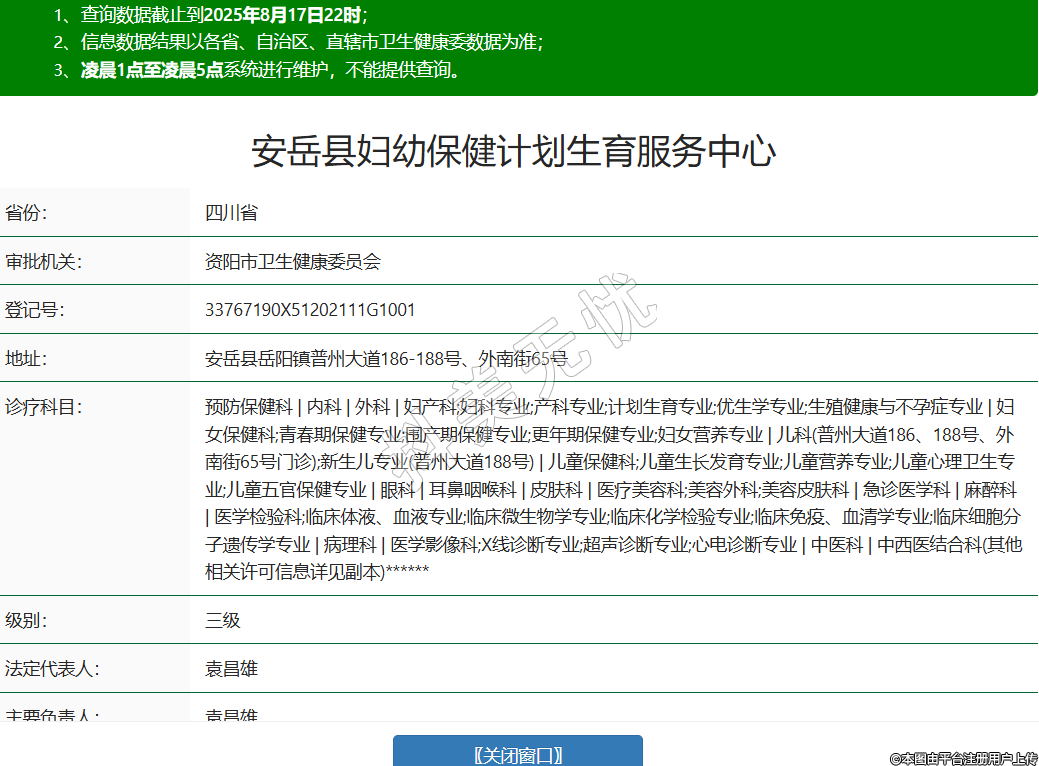This screenshot has width=1039, height=766.
Task: Click the 登记号 field label
Action: click(x=35, y=310)
